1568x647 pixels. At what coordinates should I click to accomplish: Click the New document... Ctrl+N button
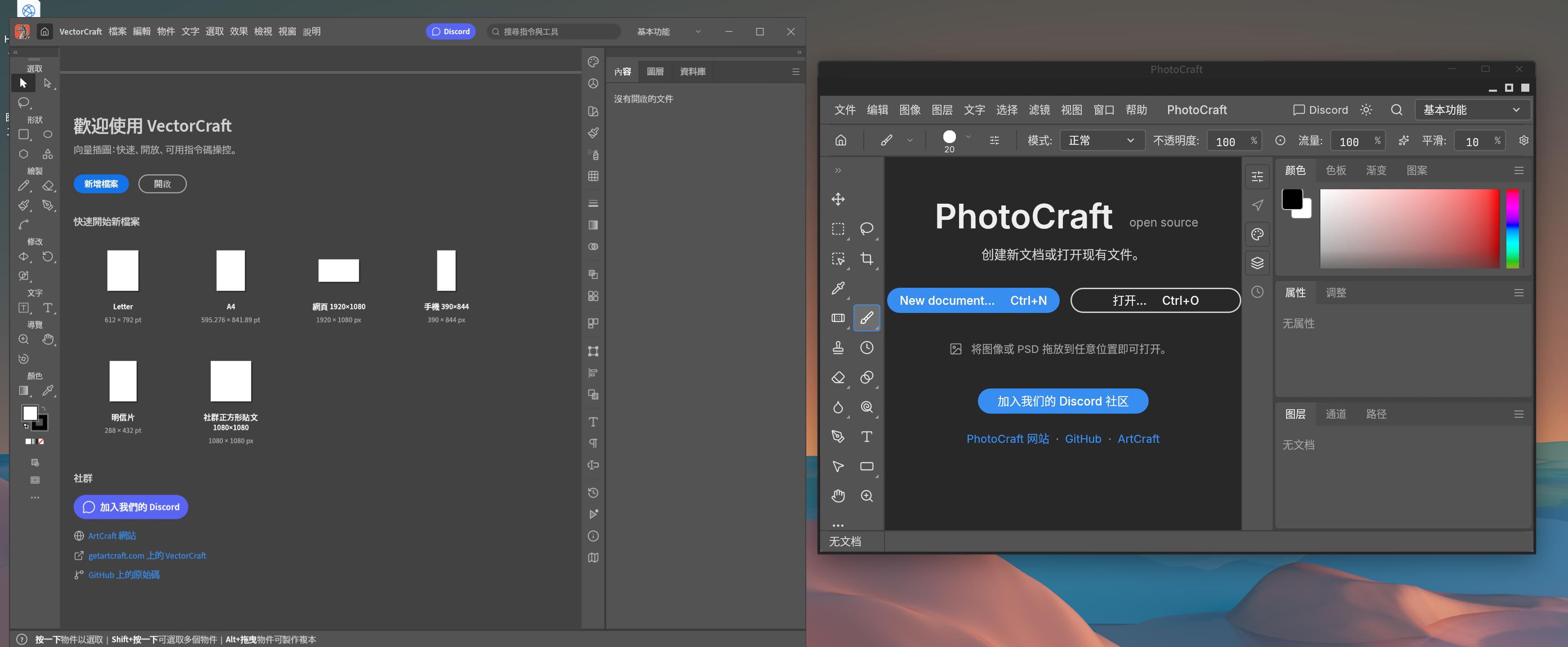(x=973, y=300)
